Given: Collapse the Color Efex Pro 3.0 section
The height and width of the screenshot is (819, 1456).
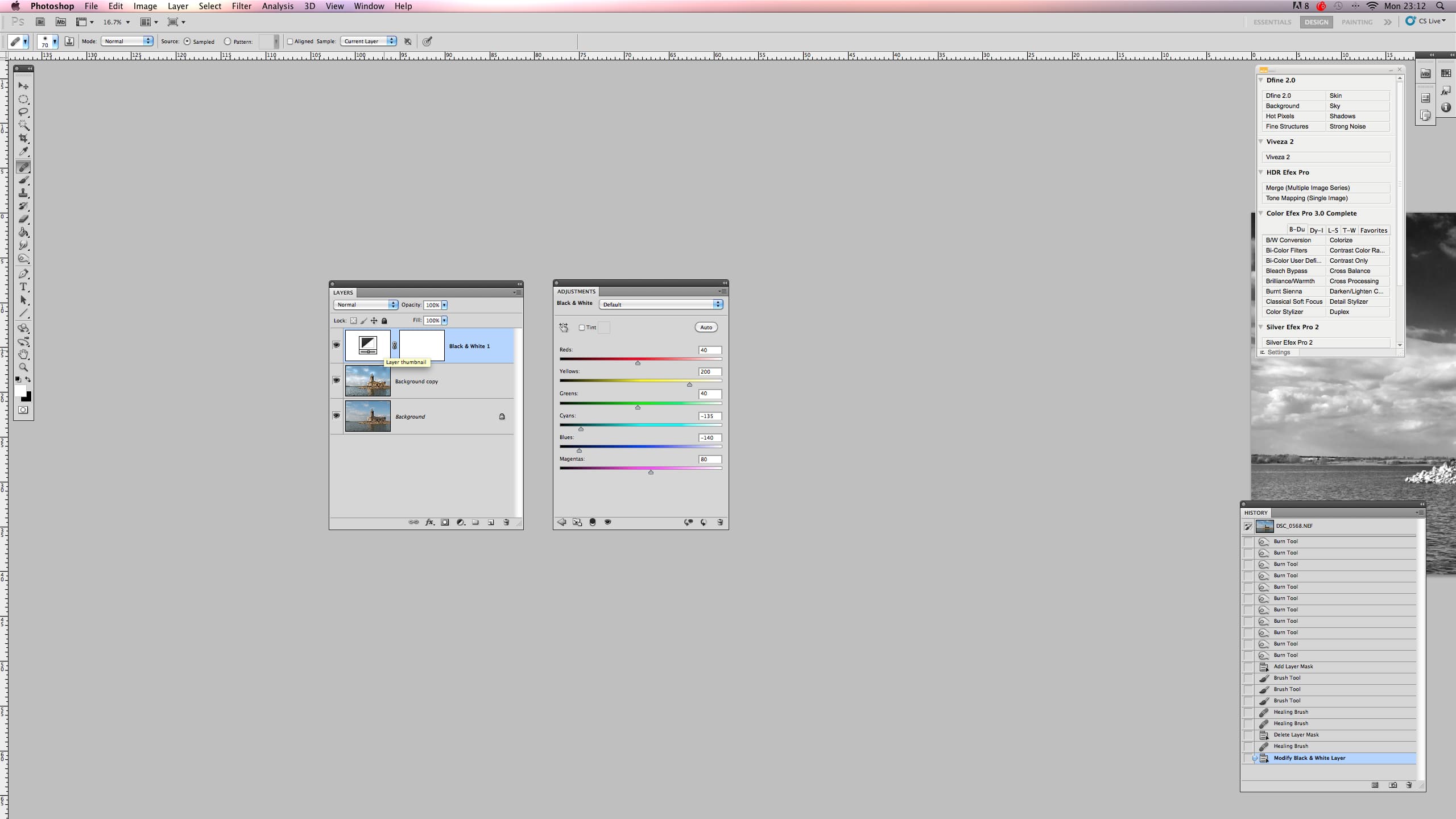Looking at the screenshot, I should pyautogui.click(x=1261, y=213).
